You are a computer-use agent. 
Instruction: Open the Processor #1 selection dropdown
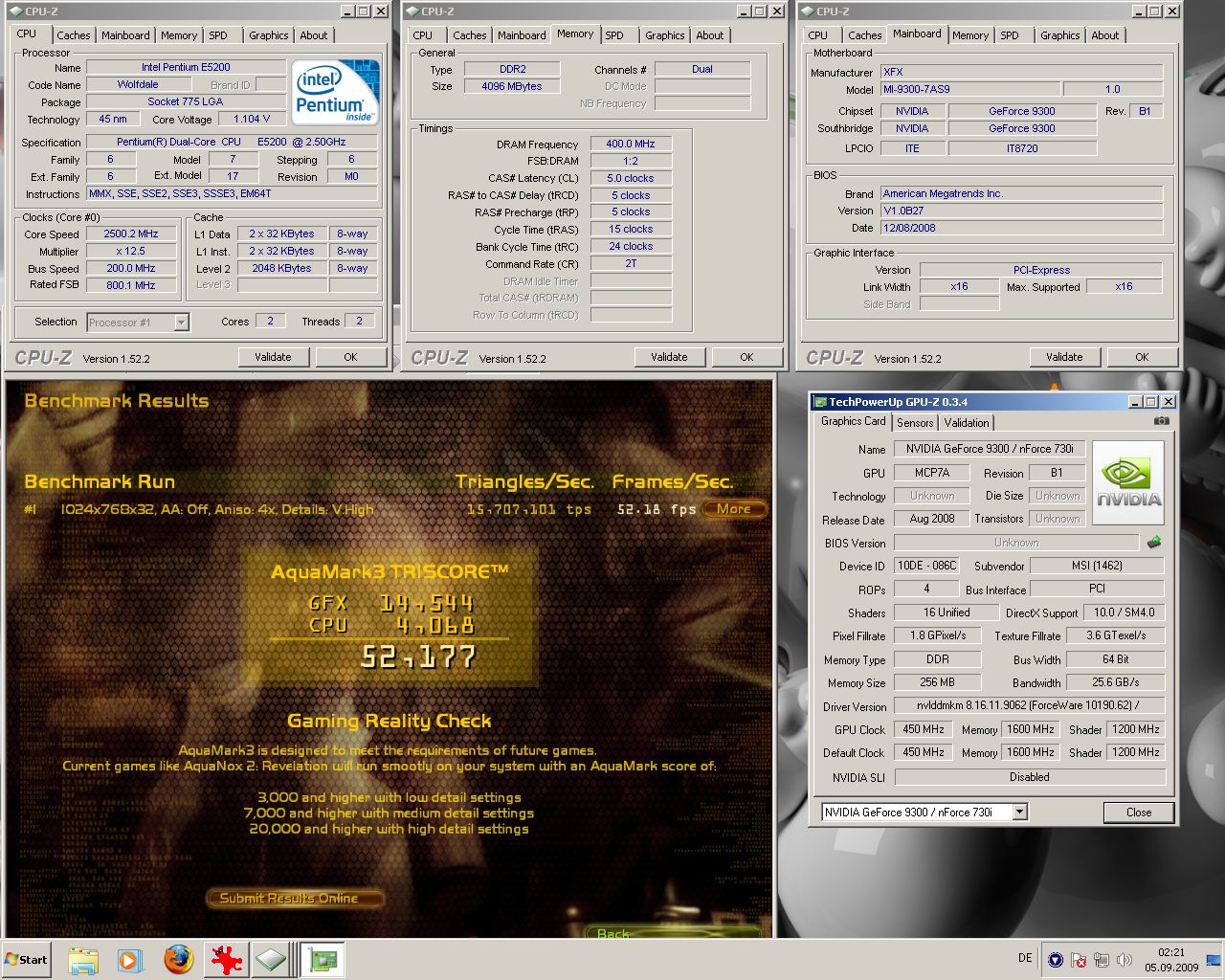pos(181,323)
